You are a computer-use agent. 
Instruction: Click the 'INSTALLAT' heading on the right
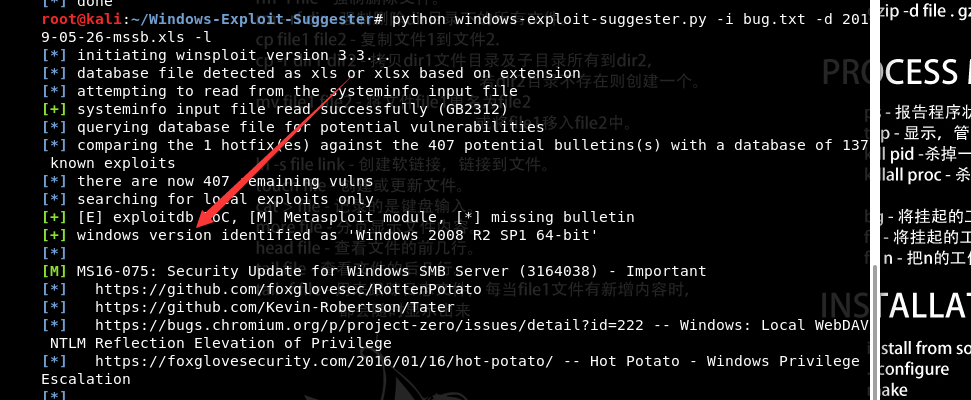click(895, 304)
